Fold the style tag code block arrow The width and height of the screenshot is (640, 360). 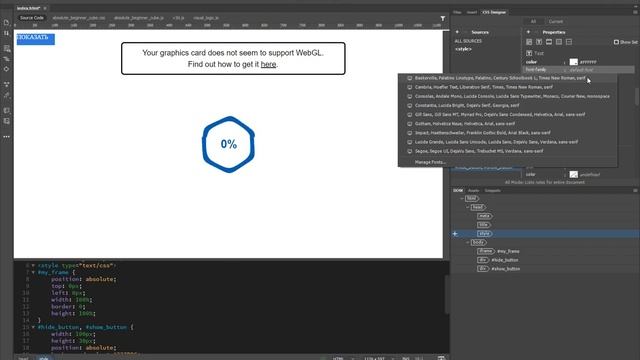point(33,265)
